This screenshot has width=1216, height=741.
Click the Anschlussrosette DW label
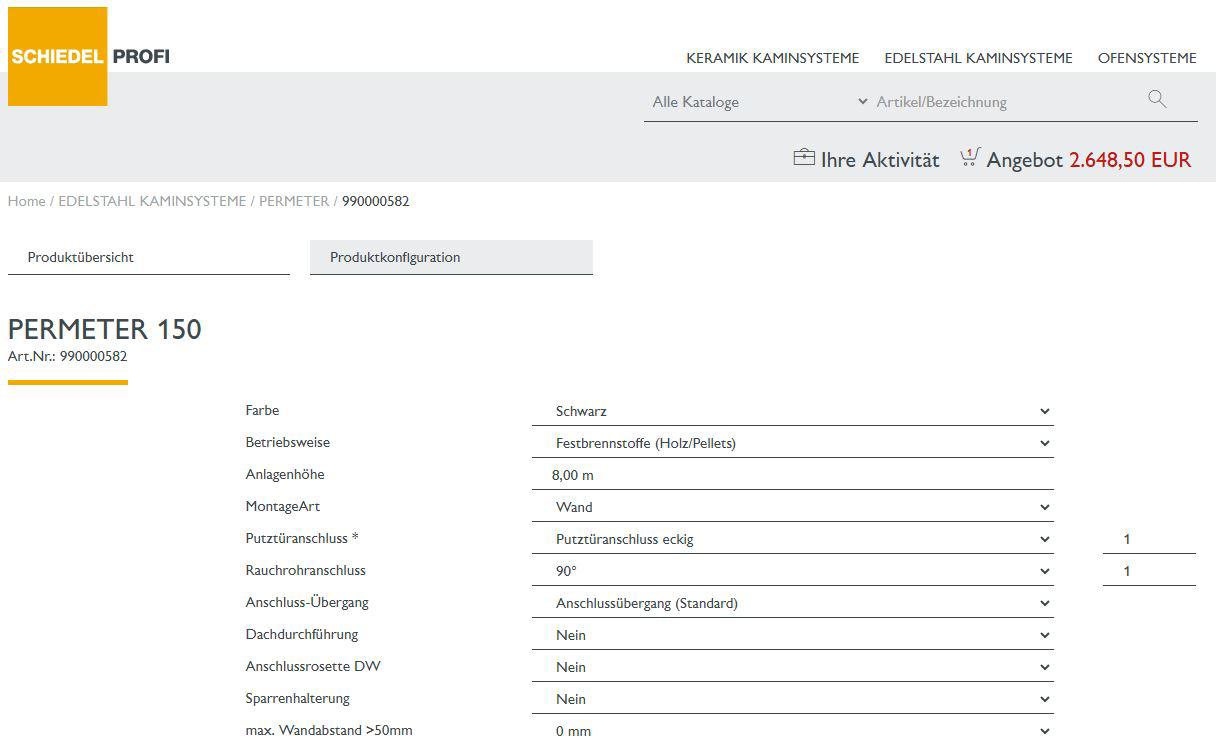pyautogui.click(x=313, y=666)
